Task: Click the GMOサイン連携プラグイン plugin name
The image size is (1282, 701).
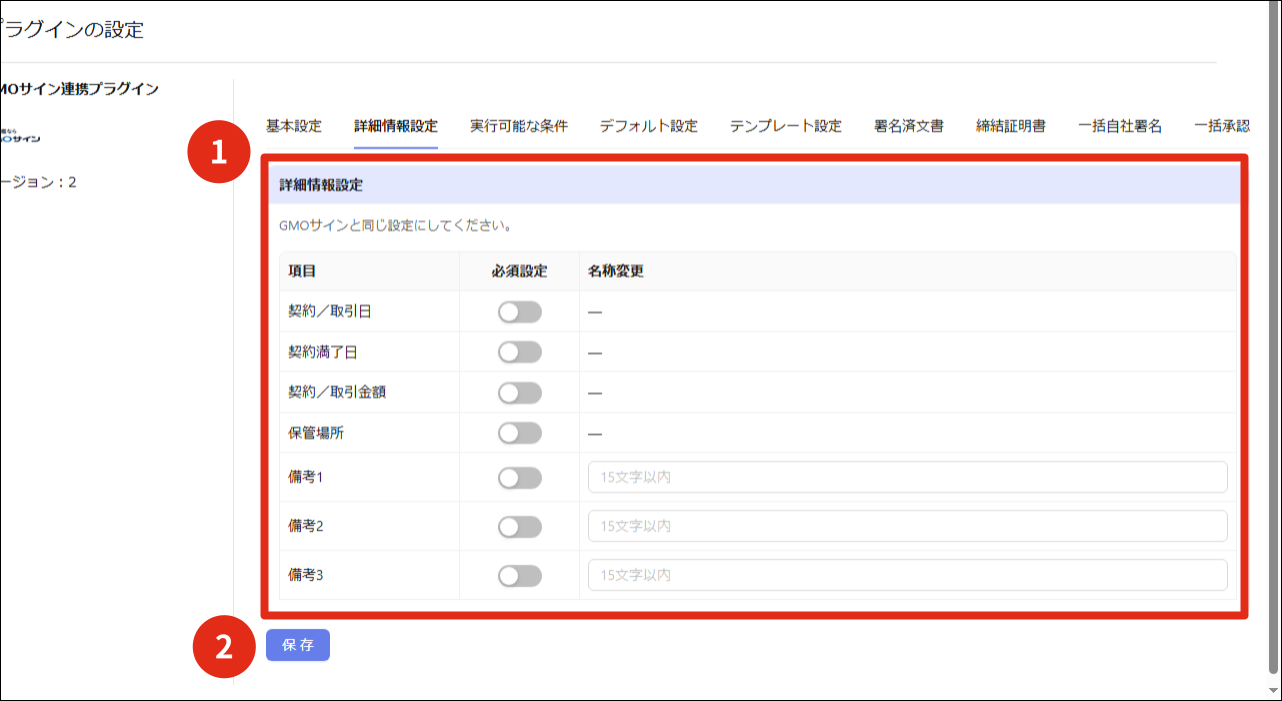Action: pyautogui.click(x=79, y=89)
